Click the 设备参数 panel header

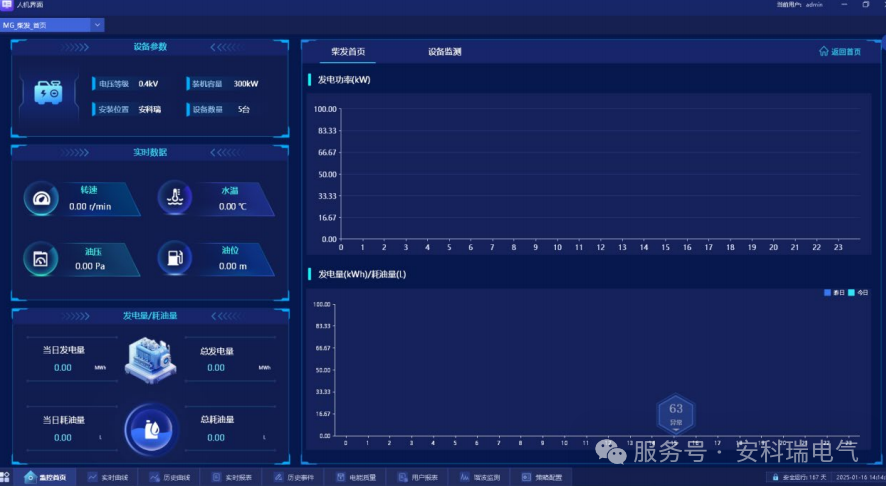coord(150,47)
